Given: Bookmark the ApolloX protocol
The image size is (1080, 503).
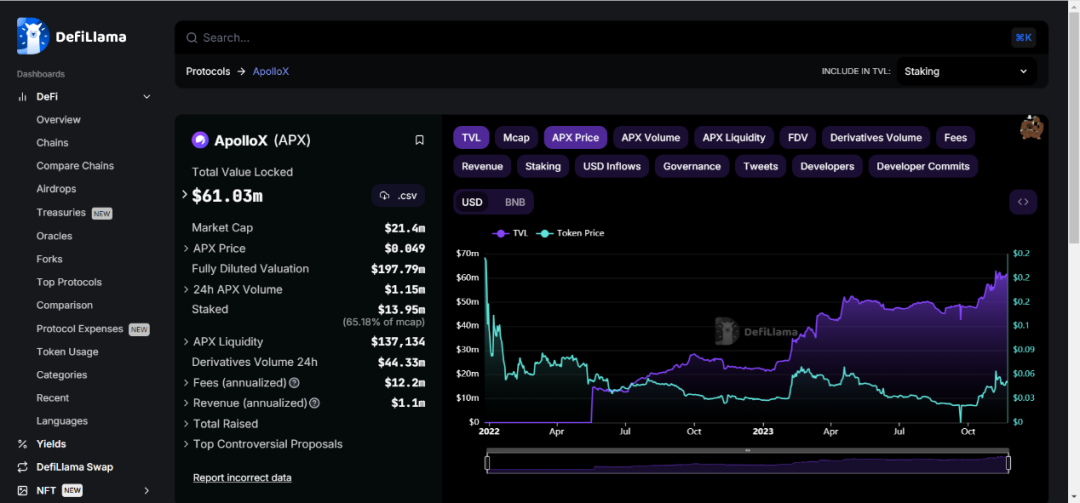Looking at the screenshot, I should [x=419, y=140].
